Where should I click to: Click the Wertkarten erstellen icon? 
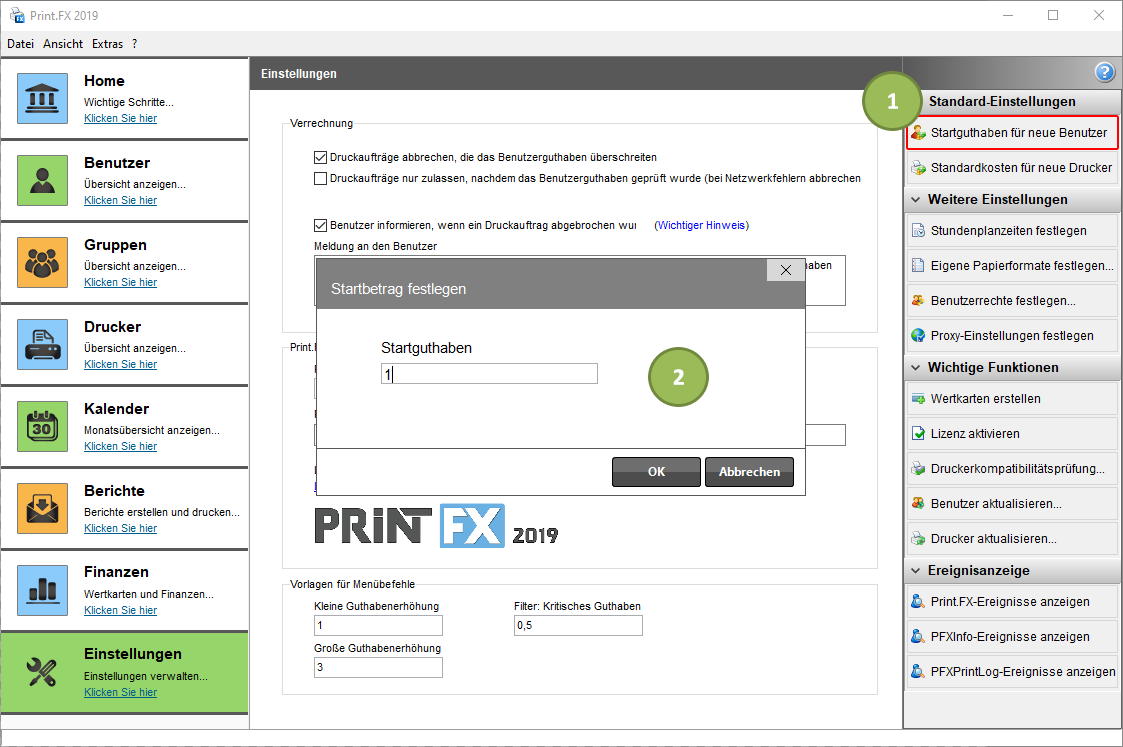[918, 399]
